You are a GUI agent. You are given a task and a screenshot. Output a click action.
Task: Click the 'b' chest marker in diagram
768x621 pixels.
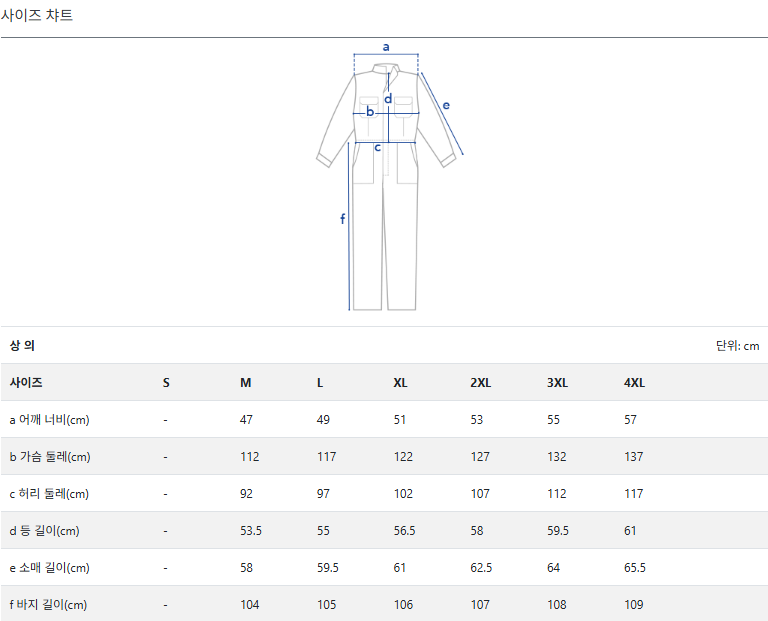click(x=370, y=111)
